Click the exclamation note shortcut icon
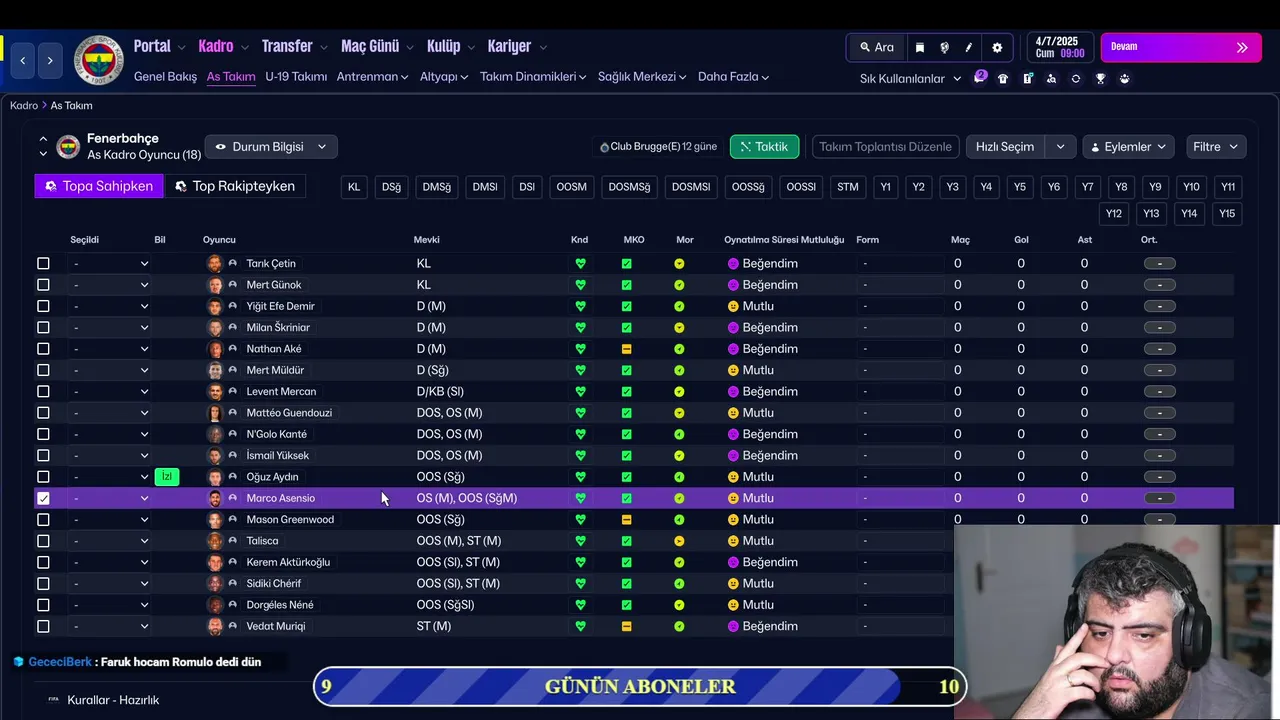The image size is (1280, 720). pyautogui.click(x=1027, y=78)
